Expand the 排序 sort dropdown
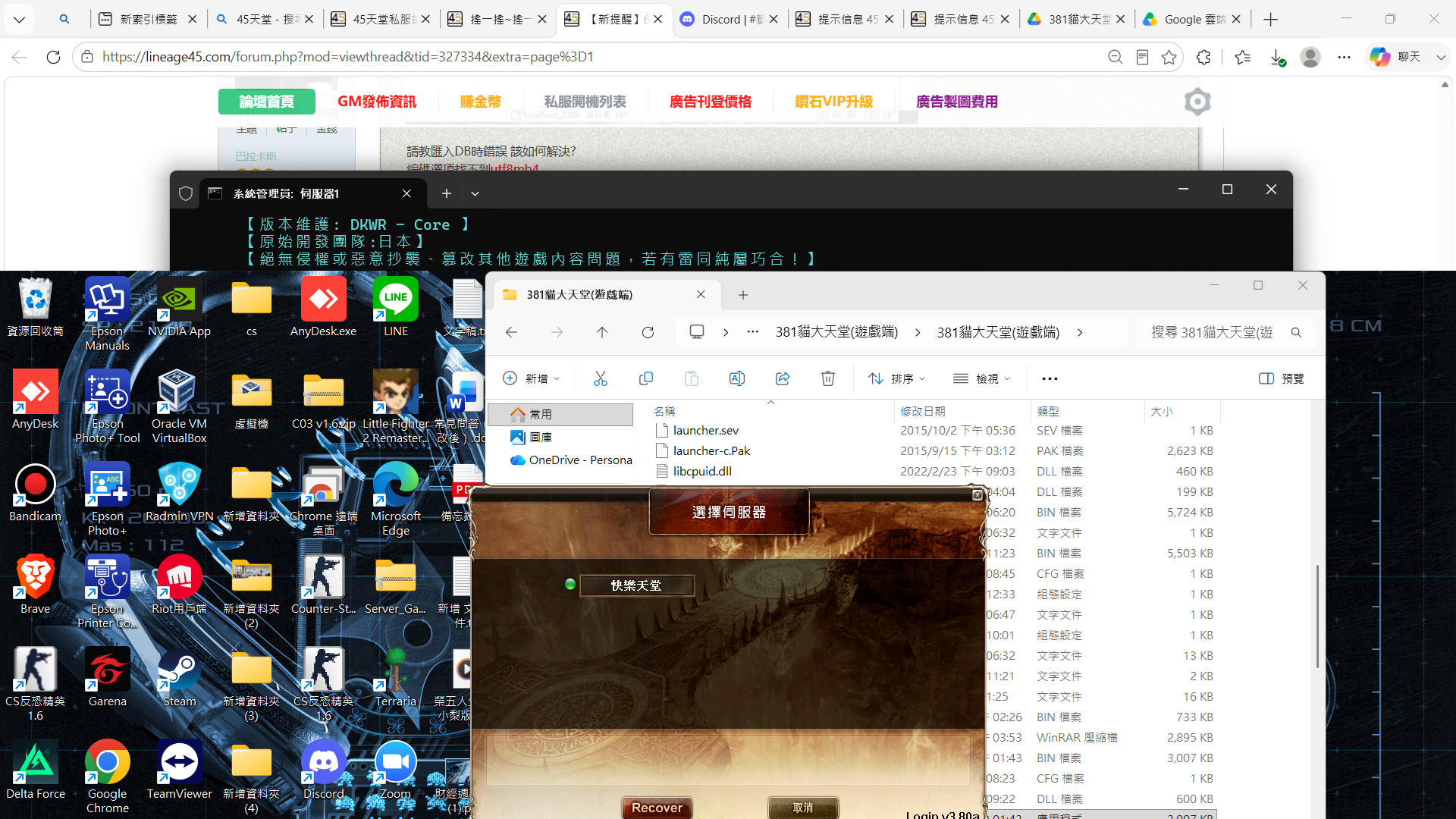 pos(897,378)
